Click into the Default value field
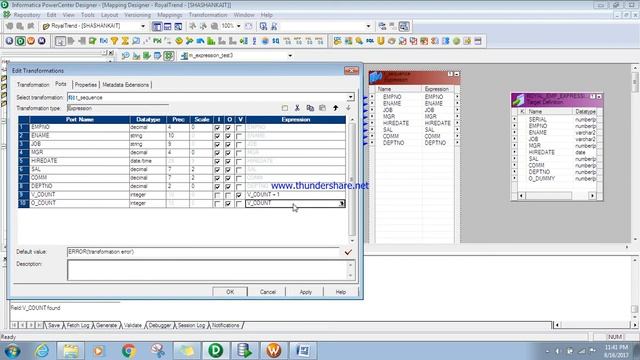Viewport: 640px width, 360px height. coord(203,252)
